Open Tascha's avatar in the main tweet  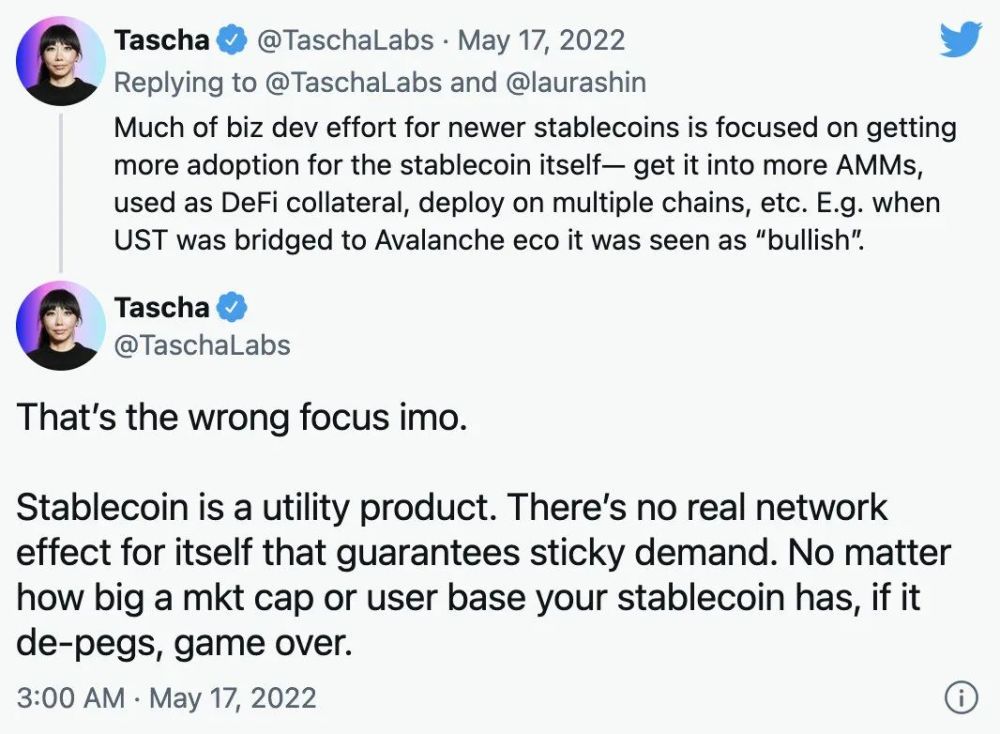[61, 325]
